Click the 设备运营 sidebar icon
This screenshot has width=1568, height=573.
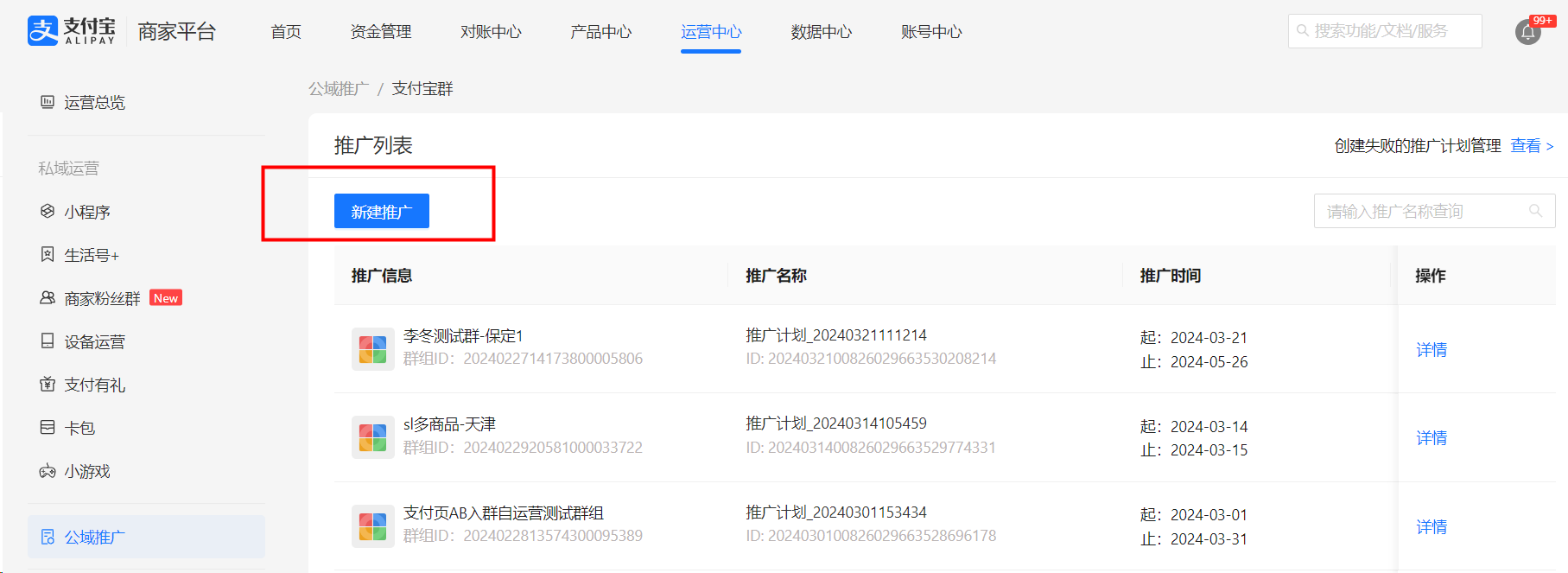coord(48,341)
